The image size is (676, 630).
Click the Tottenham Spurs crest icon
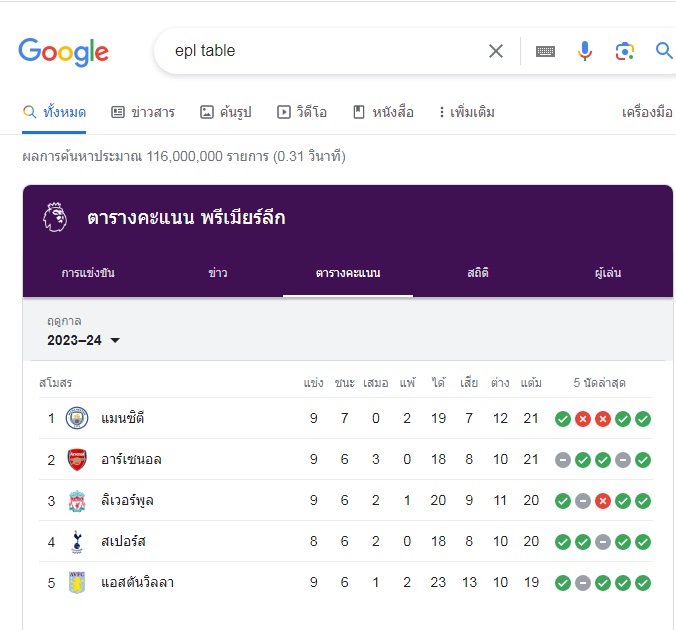[77, 542]
